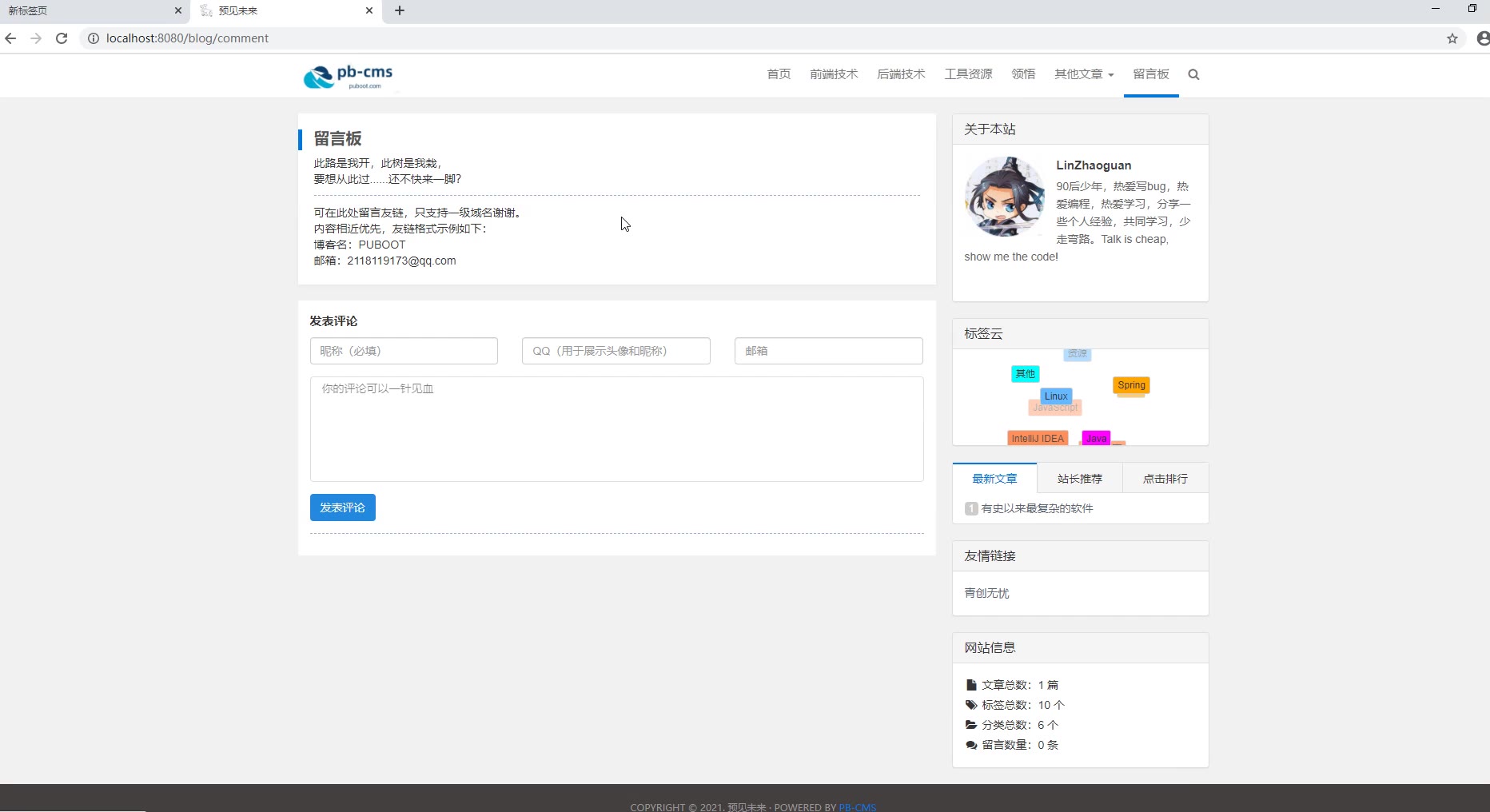Bookmark this page with star icon

1452,38
